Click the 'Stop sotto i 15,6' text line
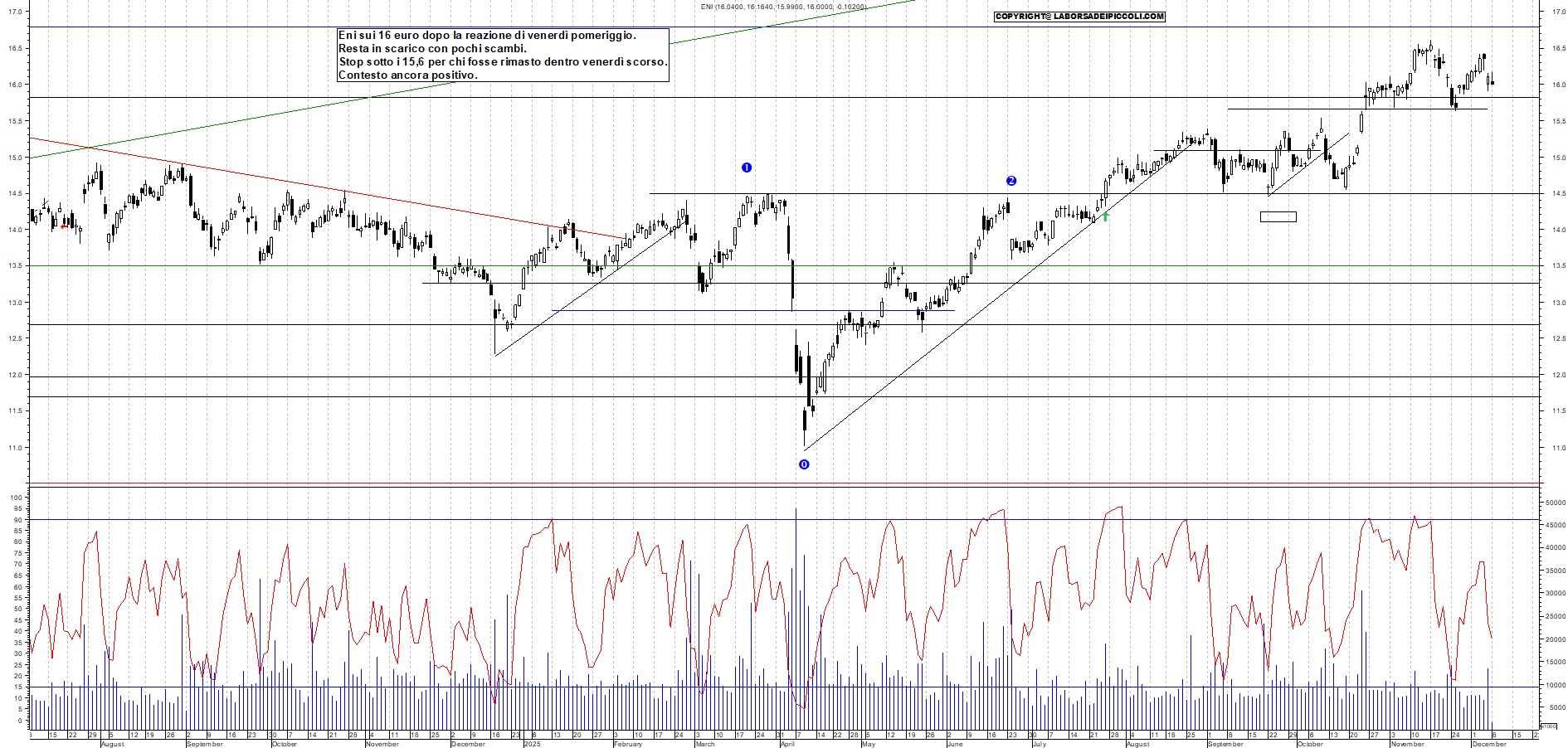The width and height of the screenshot is (1568, 748). click(502, 62)
